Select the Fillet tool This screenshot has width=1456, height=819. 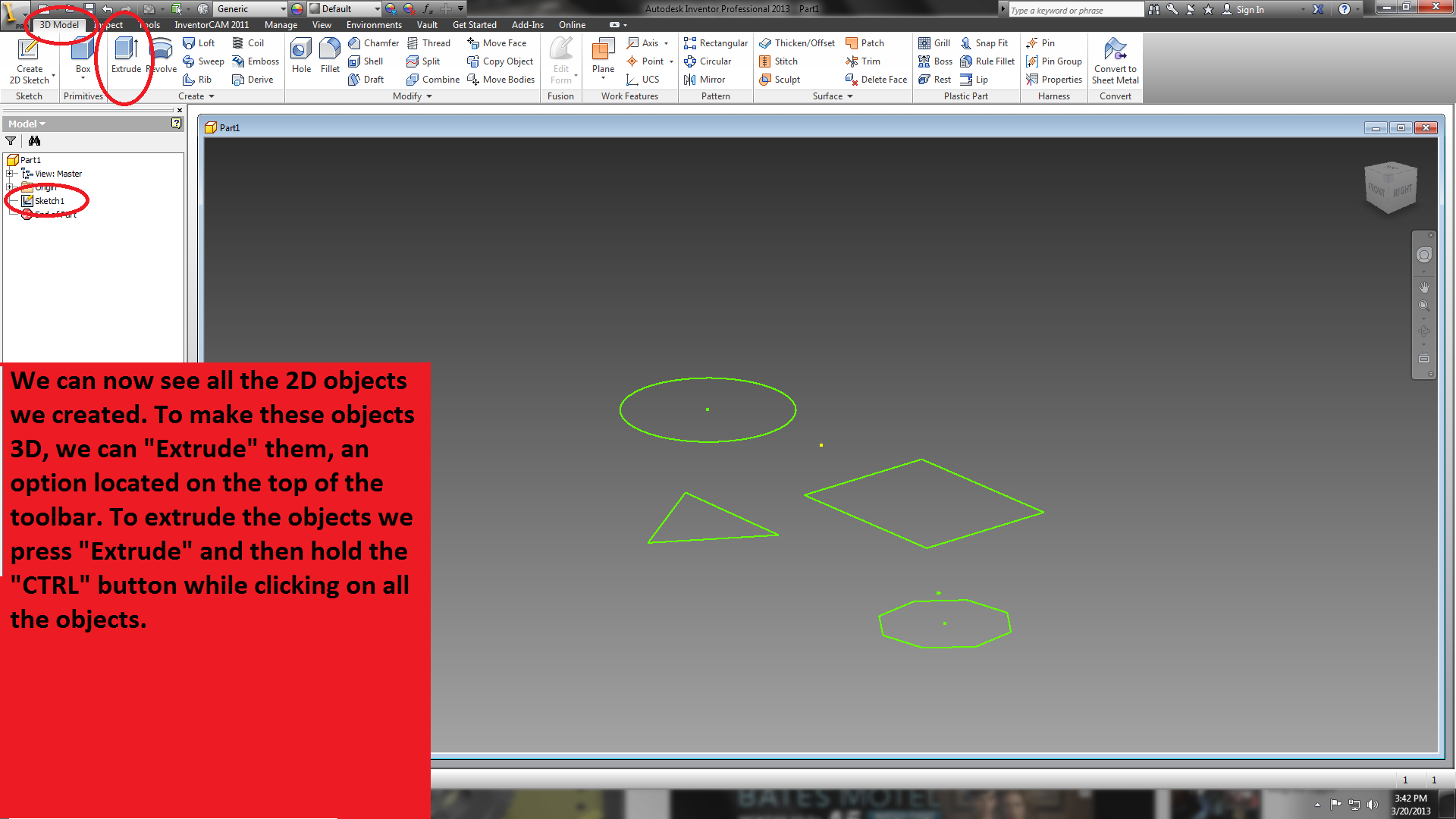329,57
